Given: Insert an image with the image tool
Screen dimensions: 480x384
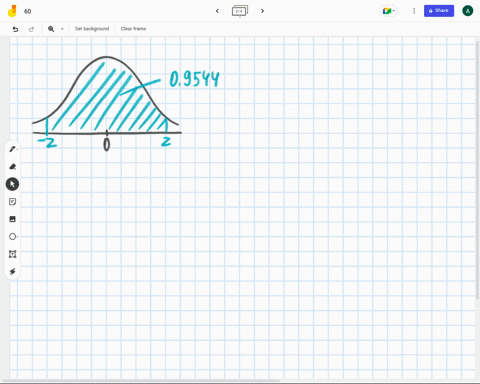Looking at the screenshot, I should [x=12, y=219].
